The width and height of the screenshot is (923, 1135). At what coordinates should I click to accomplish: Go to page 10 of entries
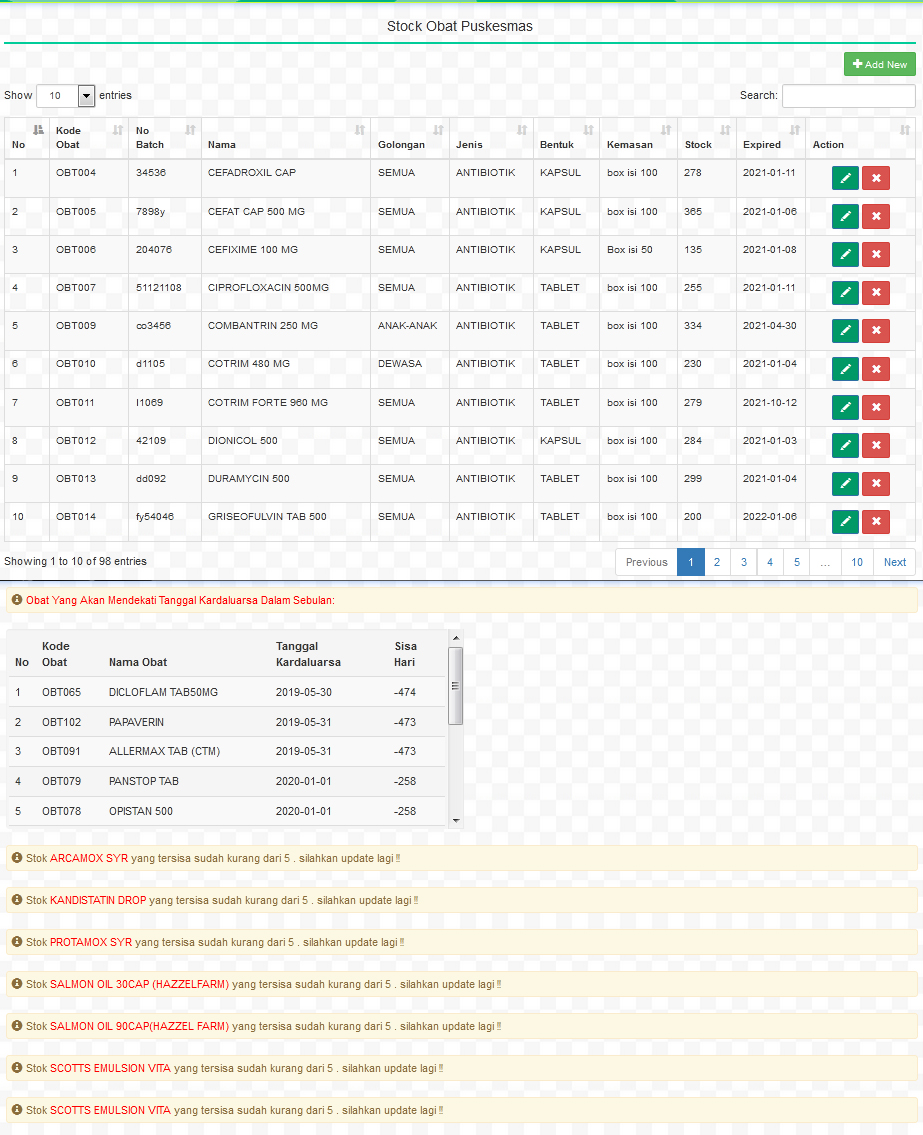tap(856, 562)
